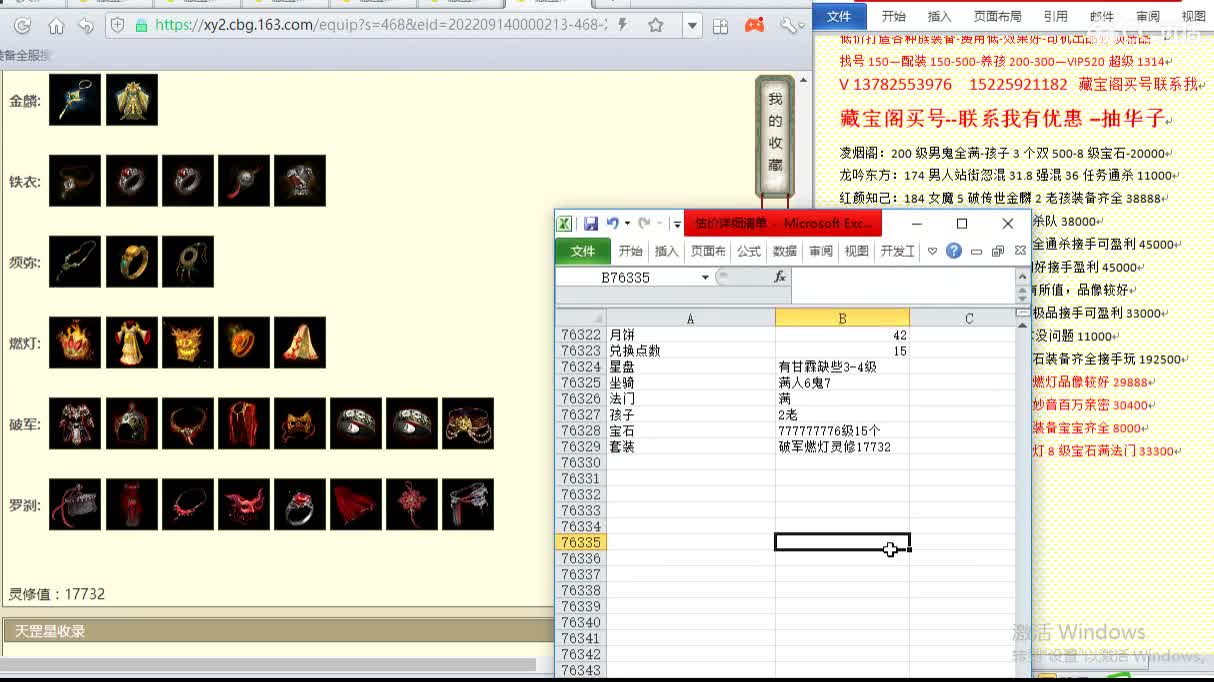Save the Excel workbook via quick access

[591, 224]
